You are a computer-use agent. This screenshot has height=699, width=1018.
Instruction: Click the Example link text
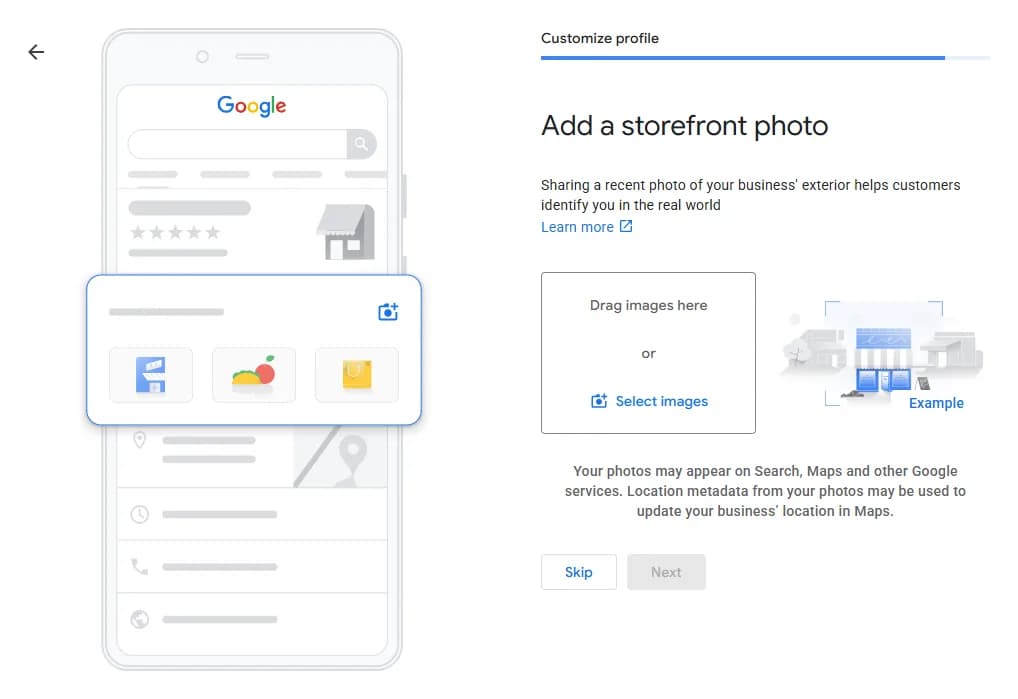pos(936,403)
